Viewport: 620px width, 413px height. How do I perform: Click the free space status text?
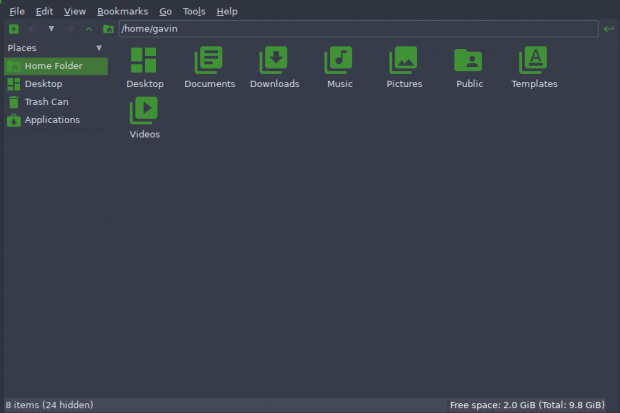527,405
